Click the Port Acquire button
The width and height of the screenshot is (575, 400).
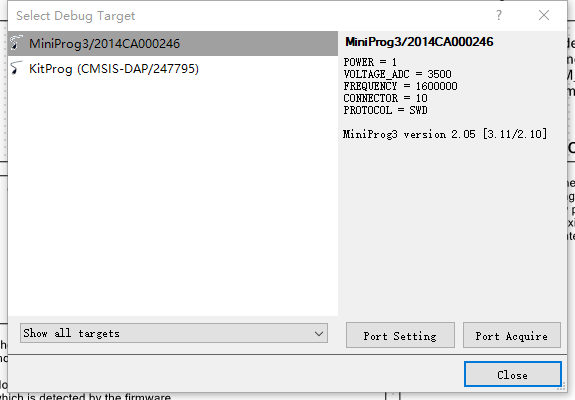(x=512, y=335)
